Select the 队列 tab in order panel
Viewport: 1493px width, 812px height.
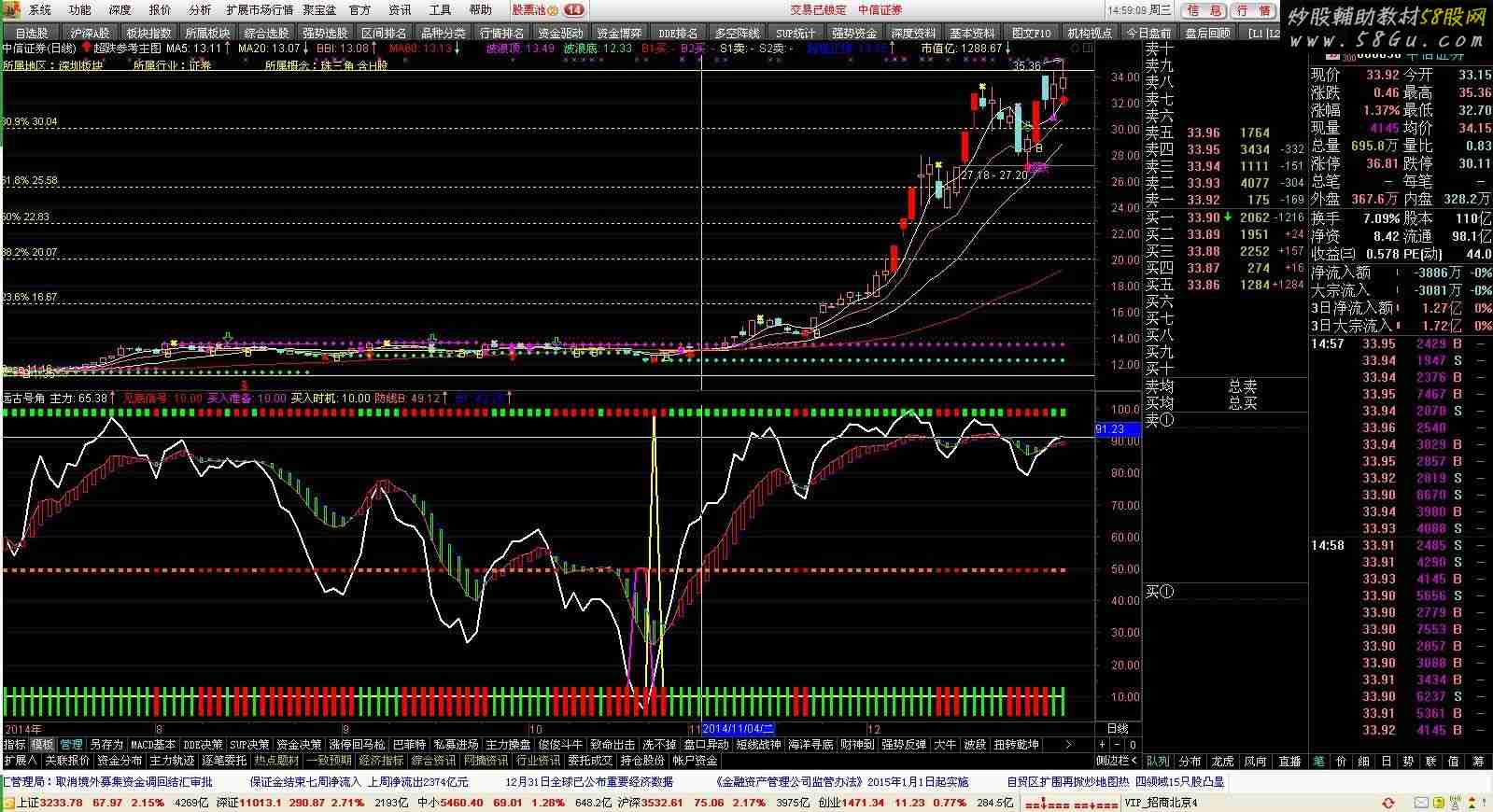(x=1157, y=762)
